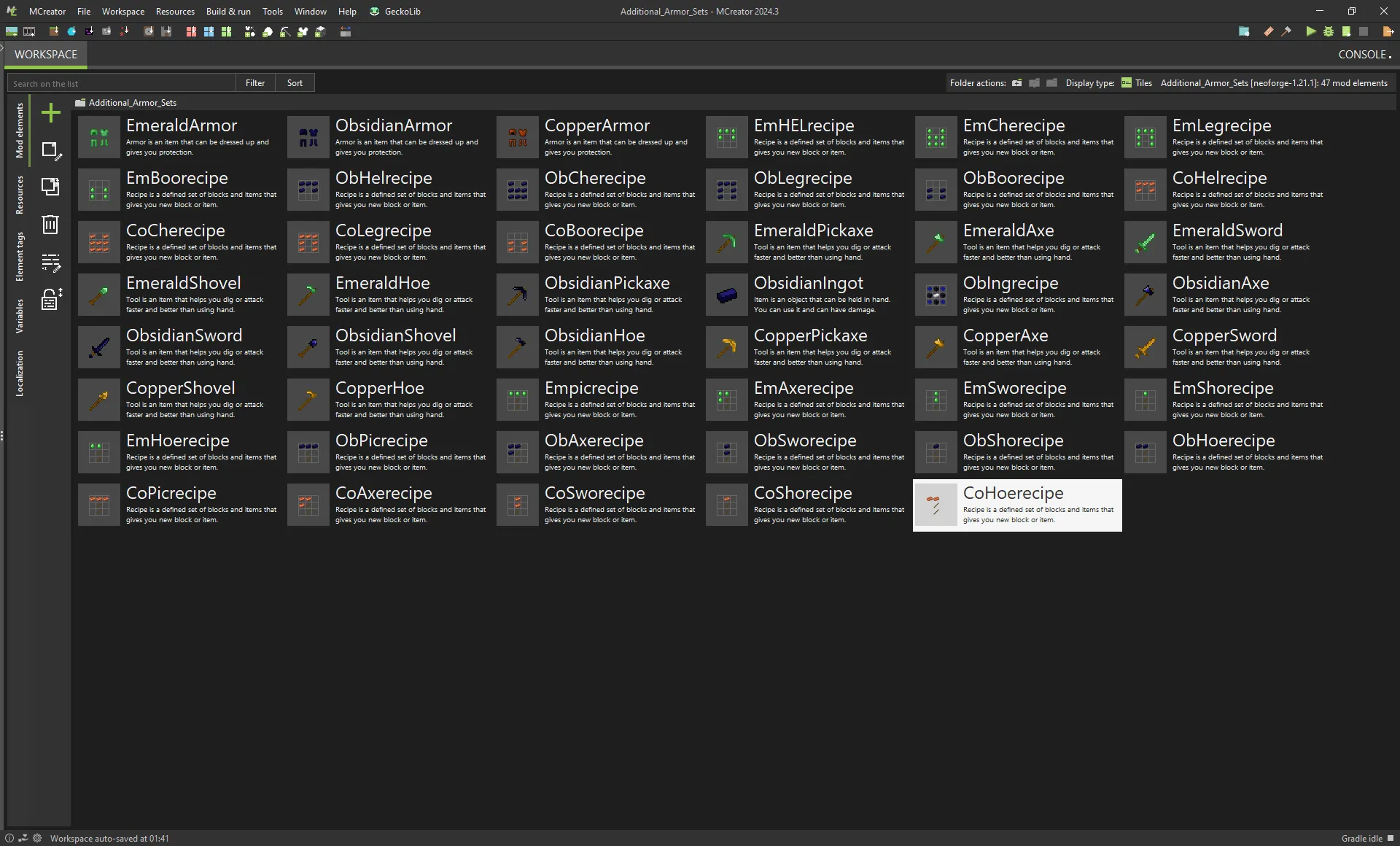Click the green Run client play icon
The height and width of the screenshot is (846, 1400).
click(1311, 31)
